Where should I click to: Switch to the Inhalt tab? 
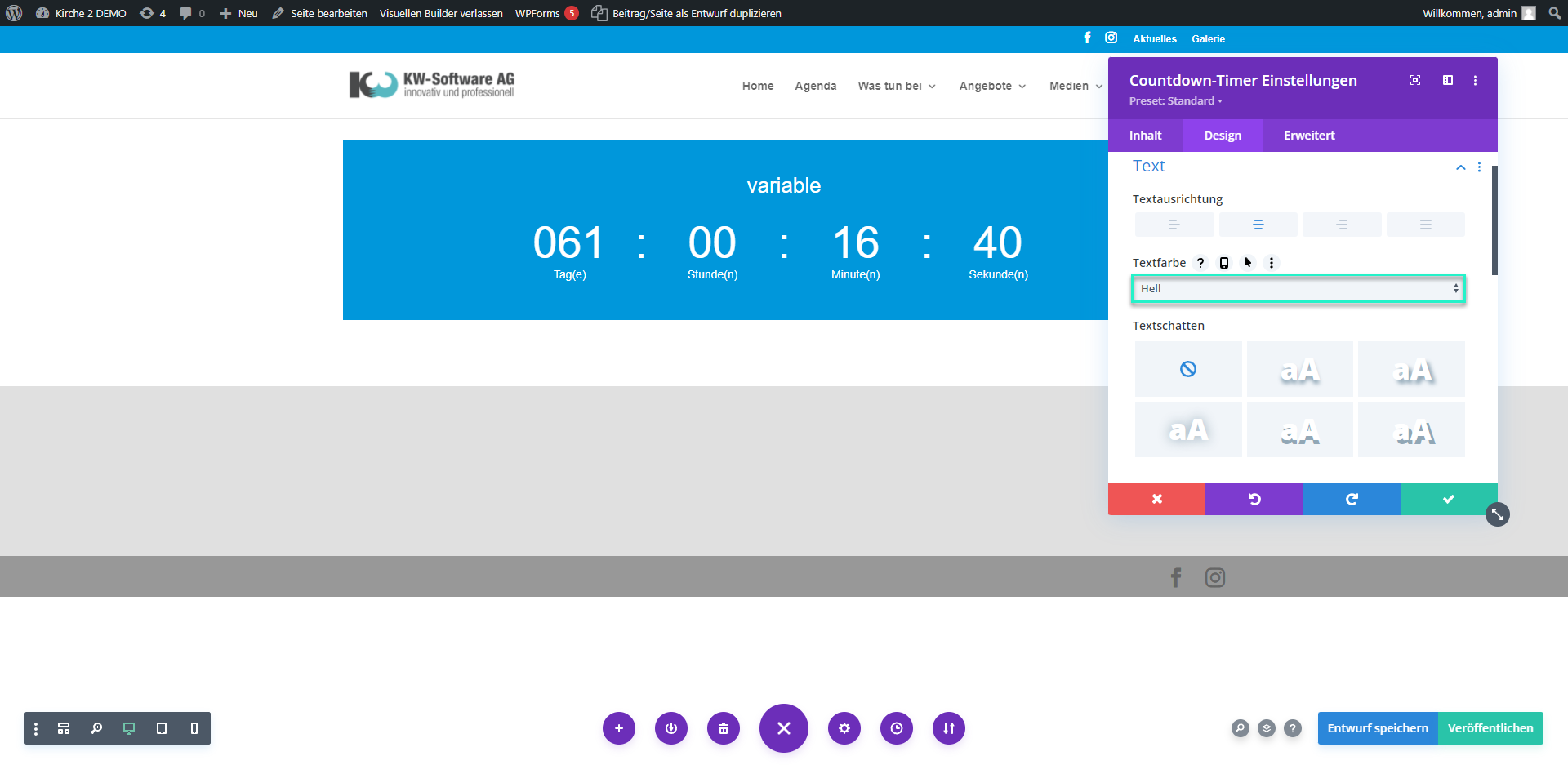pos(1145,136)
